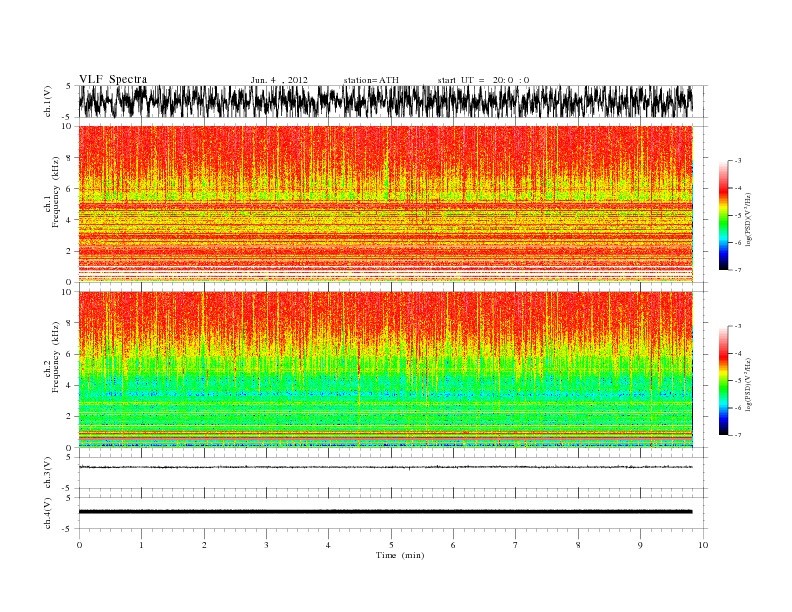Click the 'ch.2 Frequency (kHz)' axis label
The width and height of the screenshot is (792, 612).
52,357
